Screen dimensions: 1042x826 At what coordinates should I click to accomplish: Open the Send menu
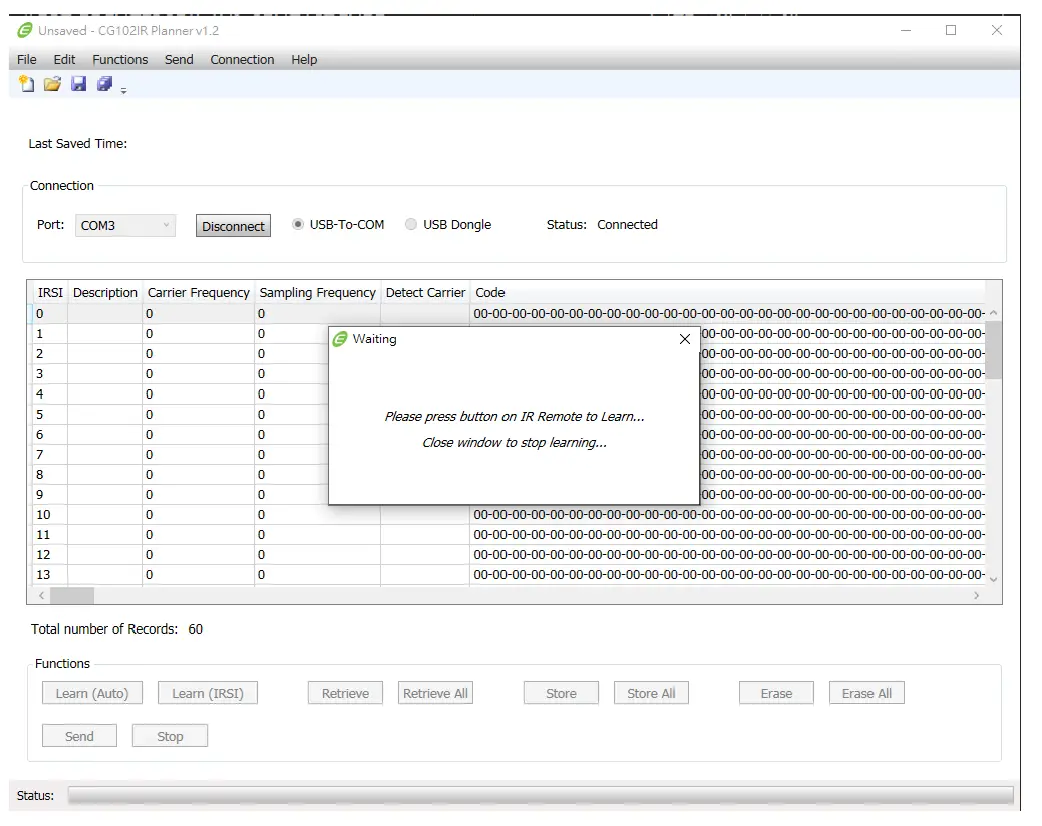pos(179,60)
